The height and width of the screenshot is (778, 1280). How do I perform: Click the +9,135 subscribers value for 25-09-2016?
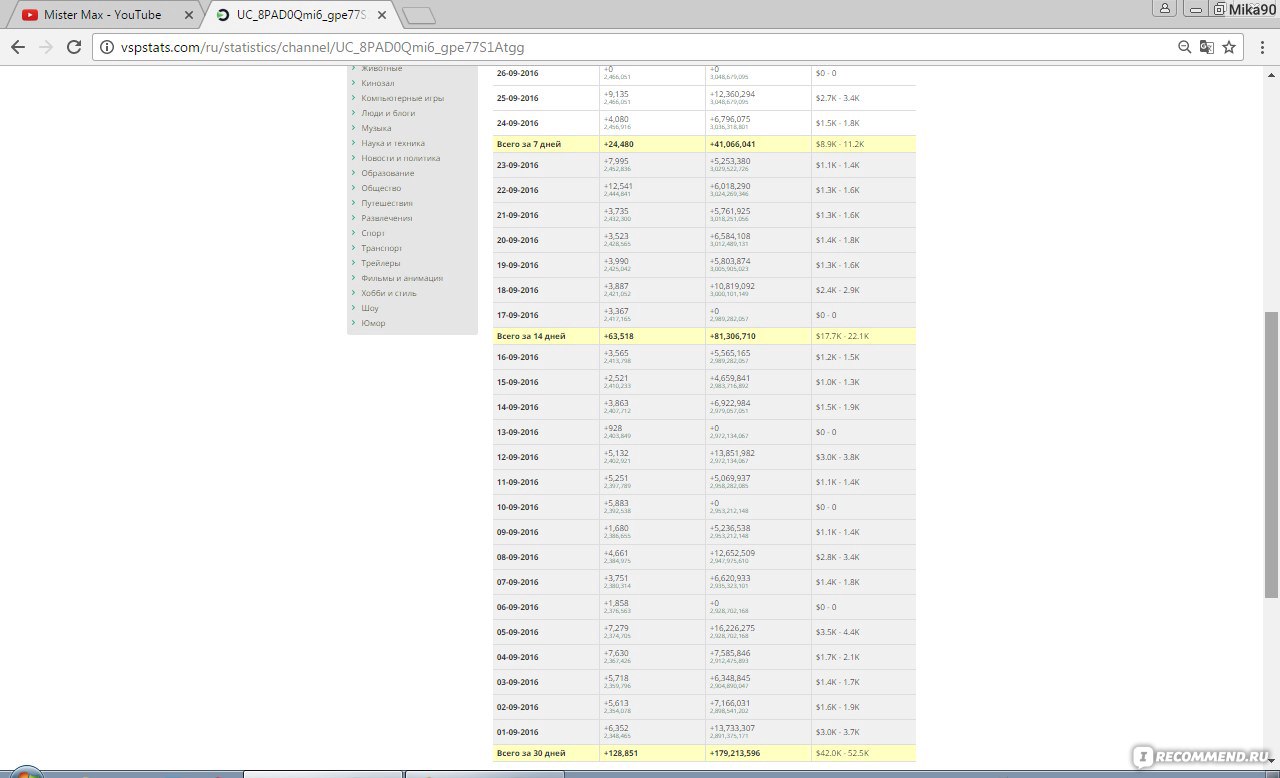(617, 94)
